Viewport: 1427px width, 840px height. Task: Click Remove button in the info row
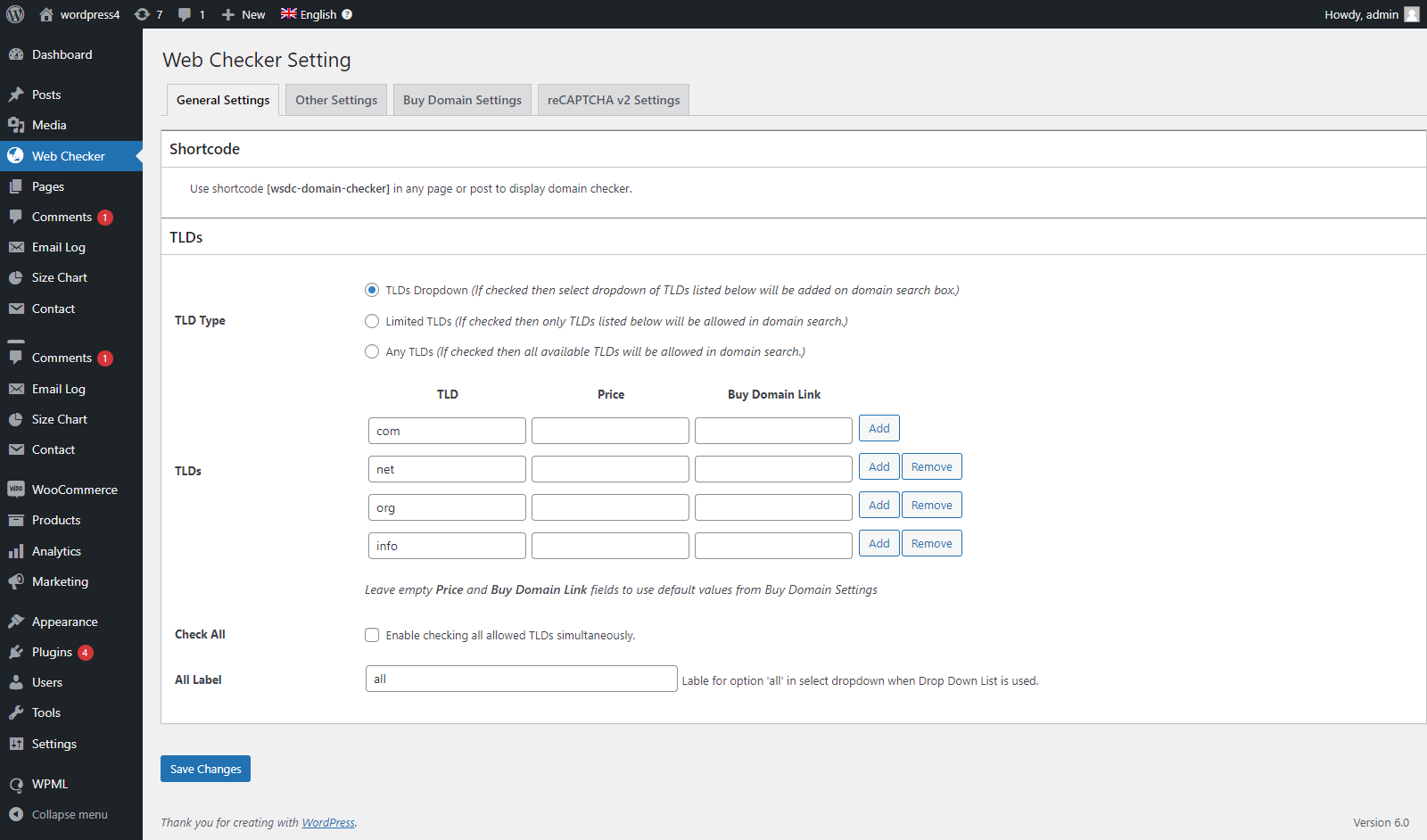tap(932, 543)
